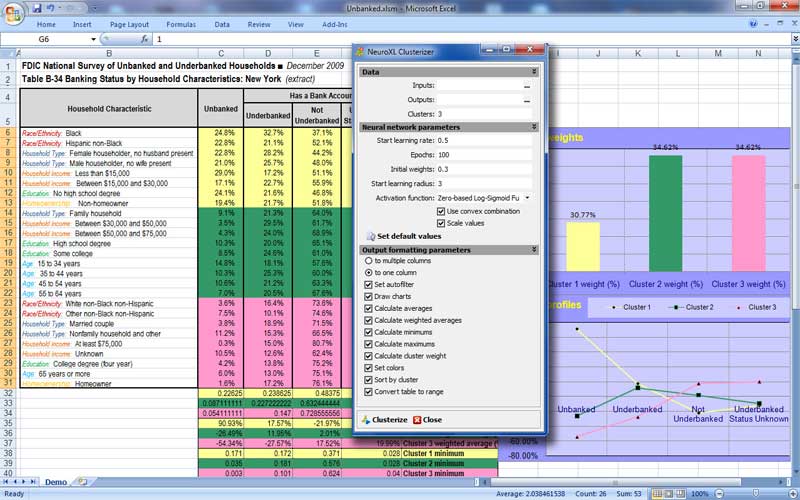
Task: Click the Insert Worksheet tab icon
Action: tap(82, 482)
